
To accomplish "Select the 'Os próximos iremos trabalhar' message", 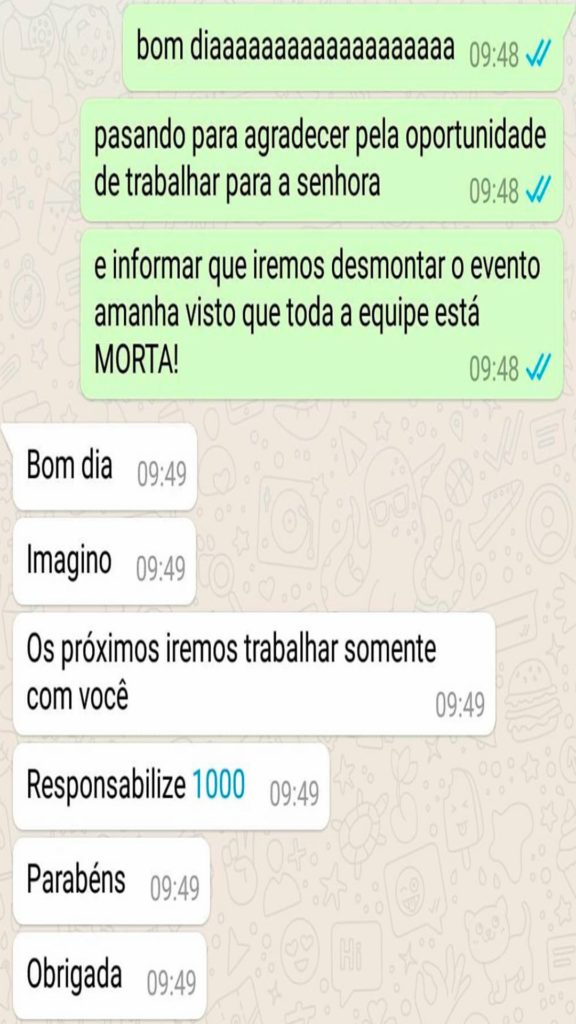I will (254, 674).
